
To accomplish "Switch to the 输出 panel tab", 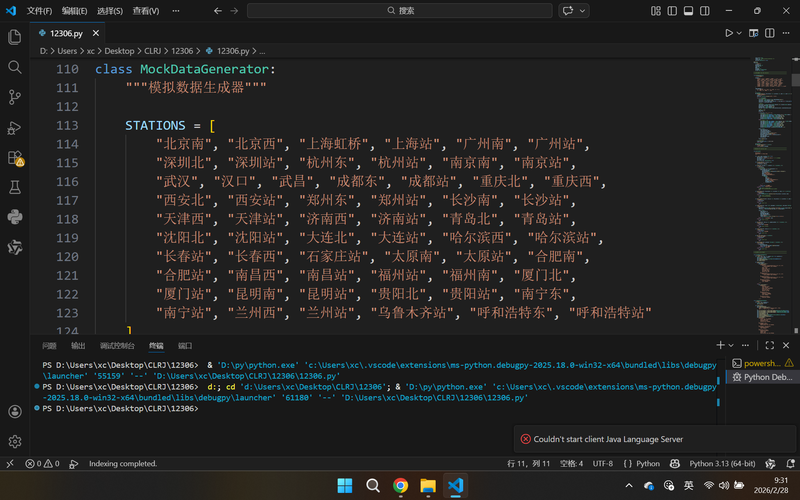I will pyautogui.click(x=78, y=345).
